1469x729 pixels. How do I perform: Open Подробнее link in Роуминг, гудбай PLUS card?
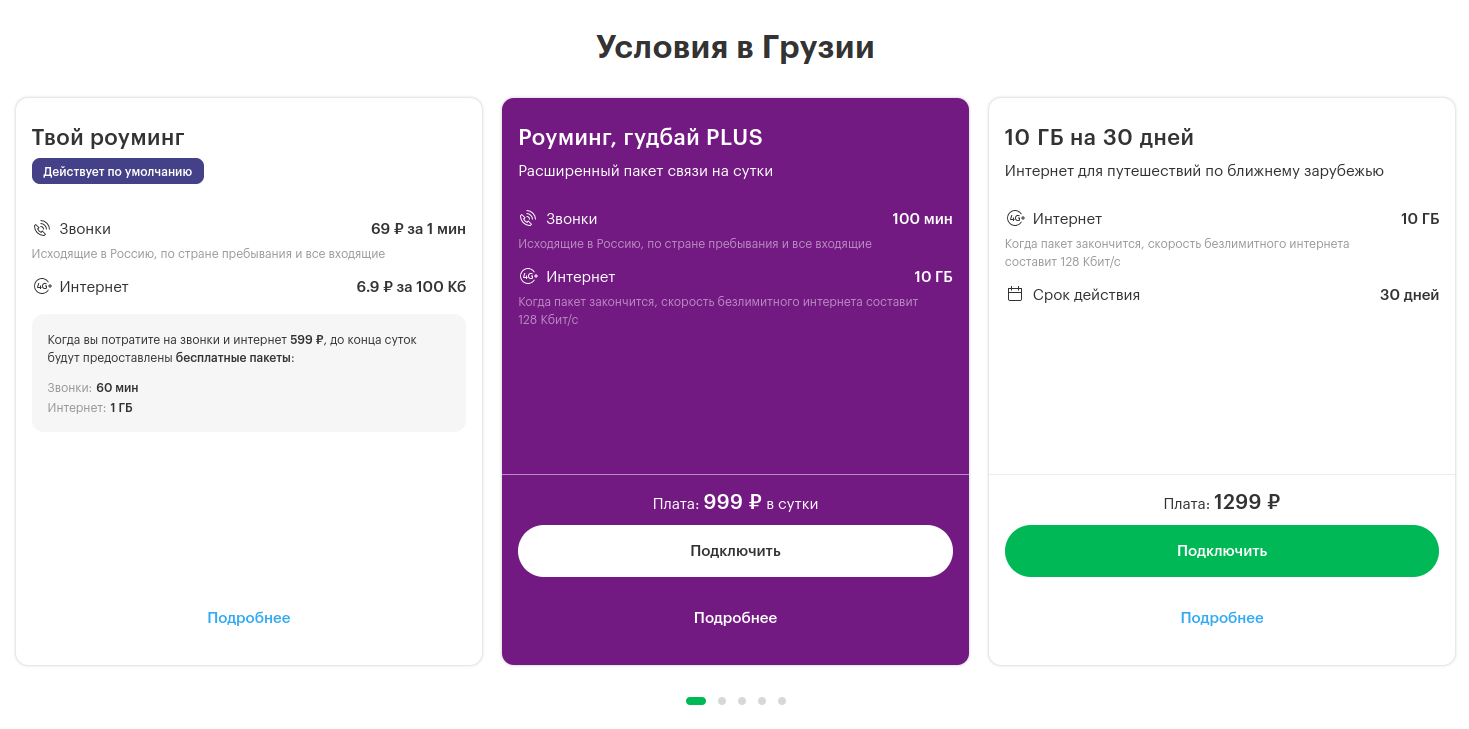735,618
